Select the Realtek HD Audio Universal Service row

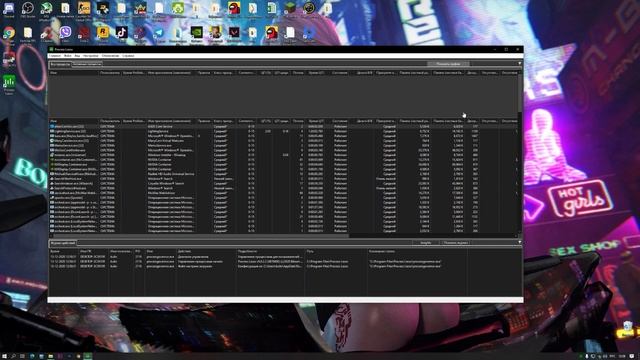pyautogui.click(x=283, y=174)
